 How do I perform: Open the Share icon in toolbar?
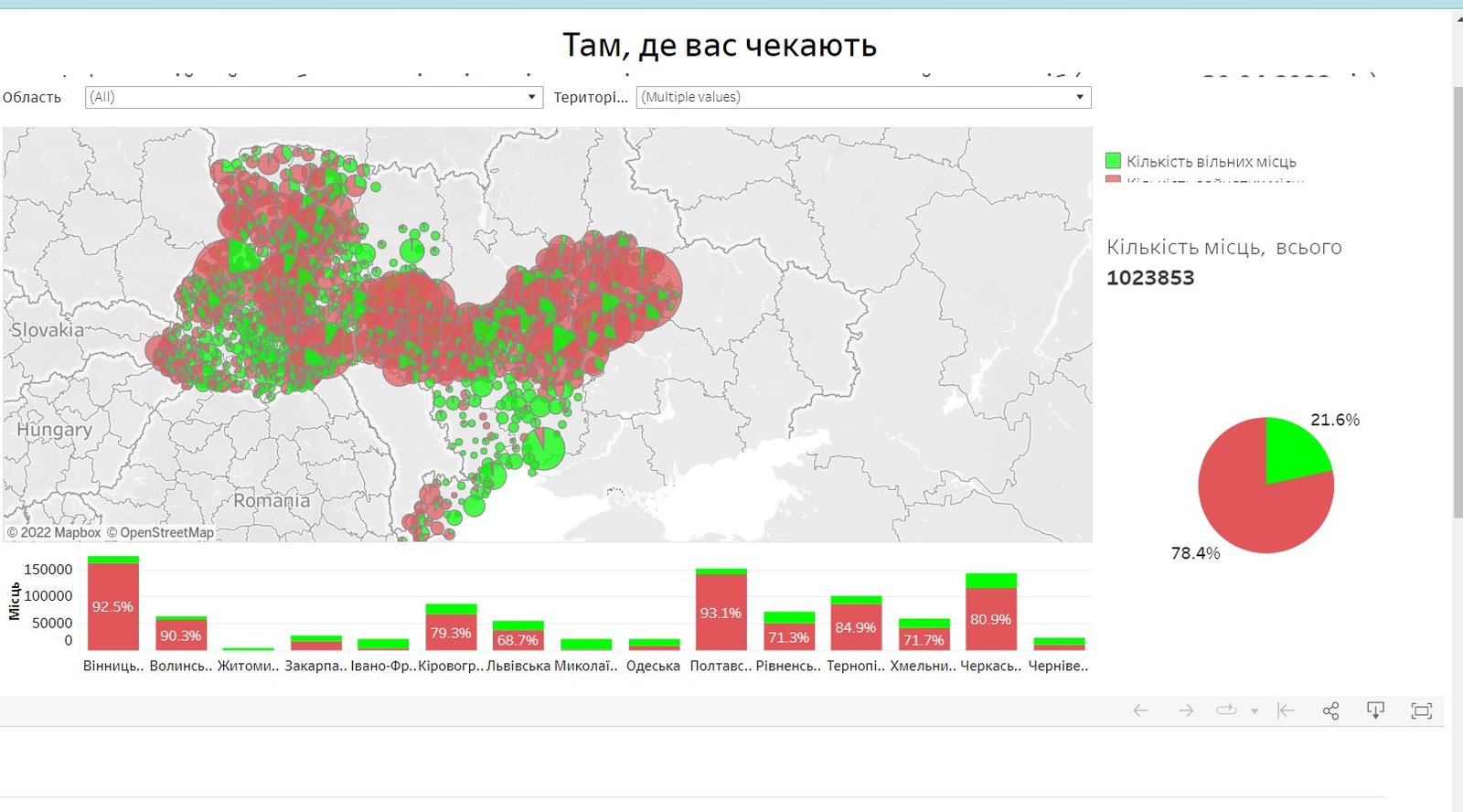coord(1331,710)
